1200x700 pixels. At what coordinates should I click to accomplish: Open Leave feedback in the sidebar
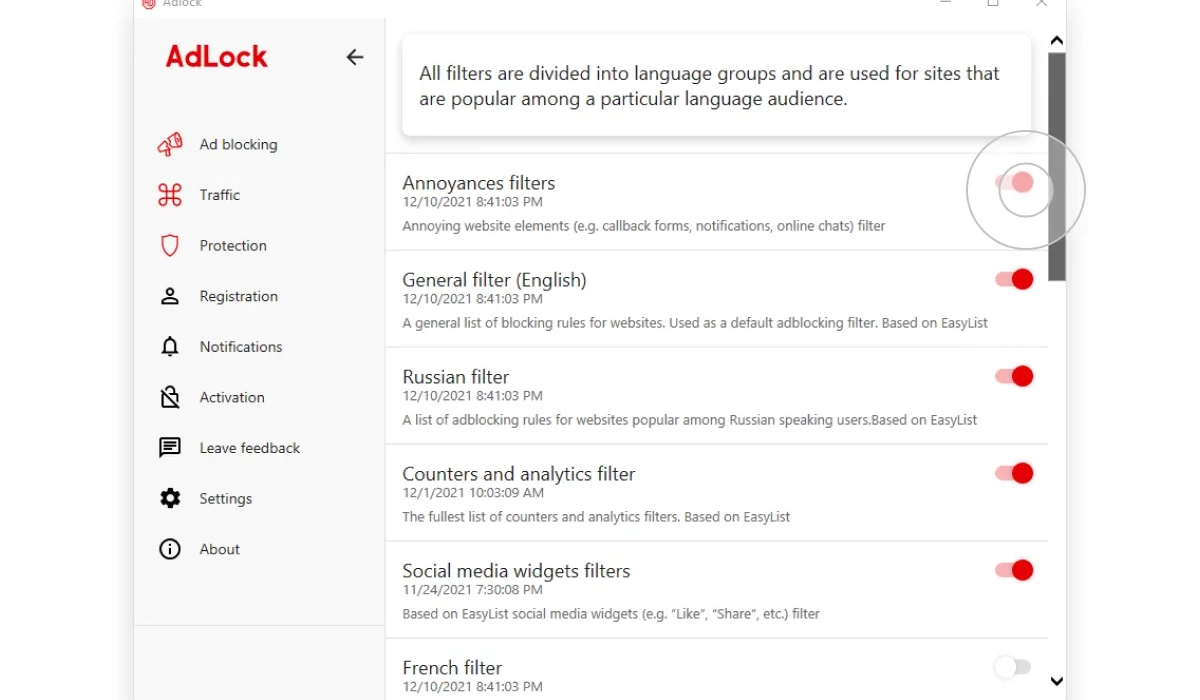coord(250,448)
